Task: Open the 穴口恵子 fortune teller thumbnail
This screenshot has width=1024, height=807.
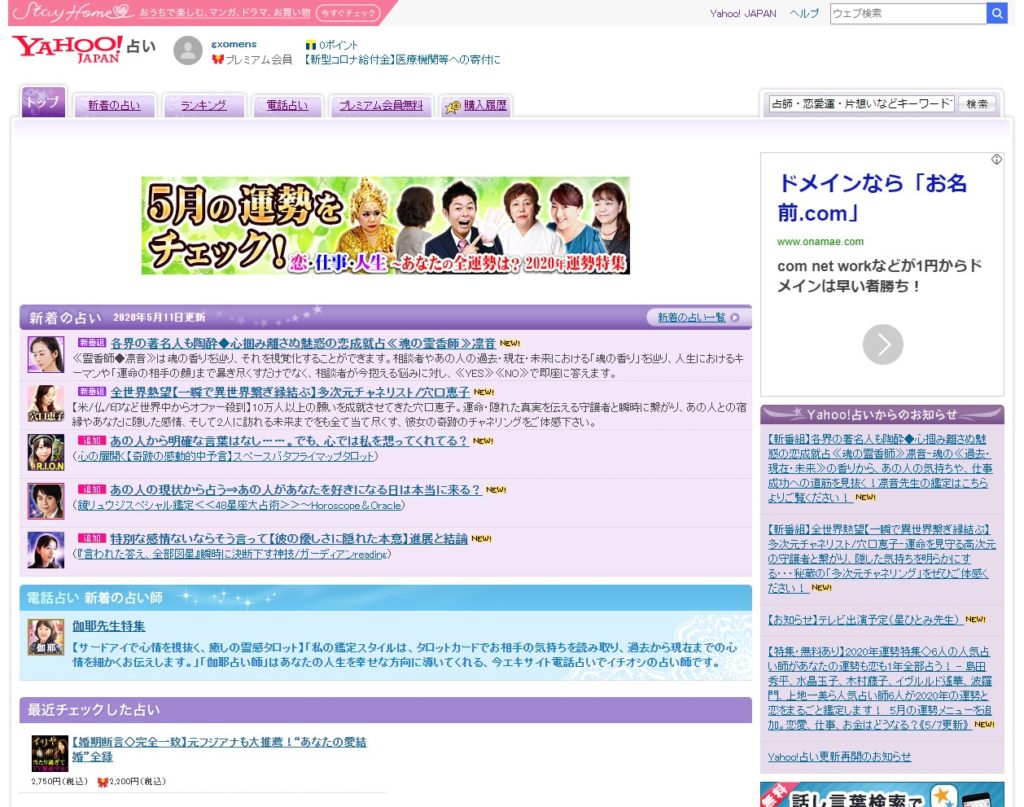Action: click(46, 403)
